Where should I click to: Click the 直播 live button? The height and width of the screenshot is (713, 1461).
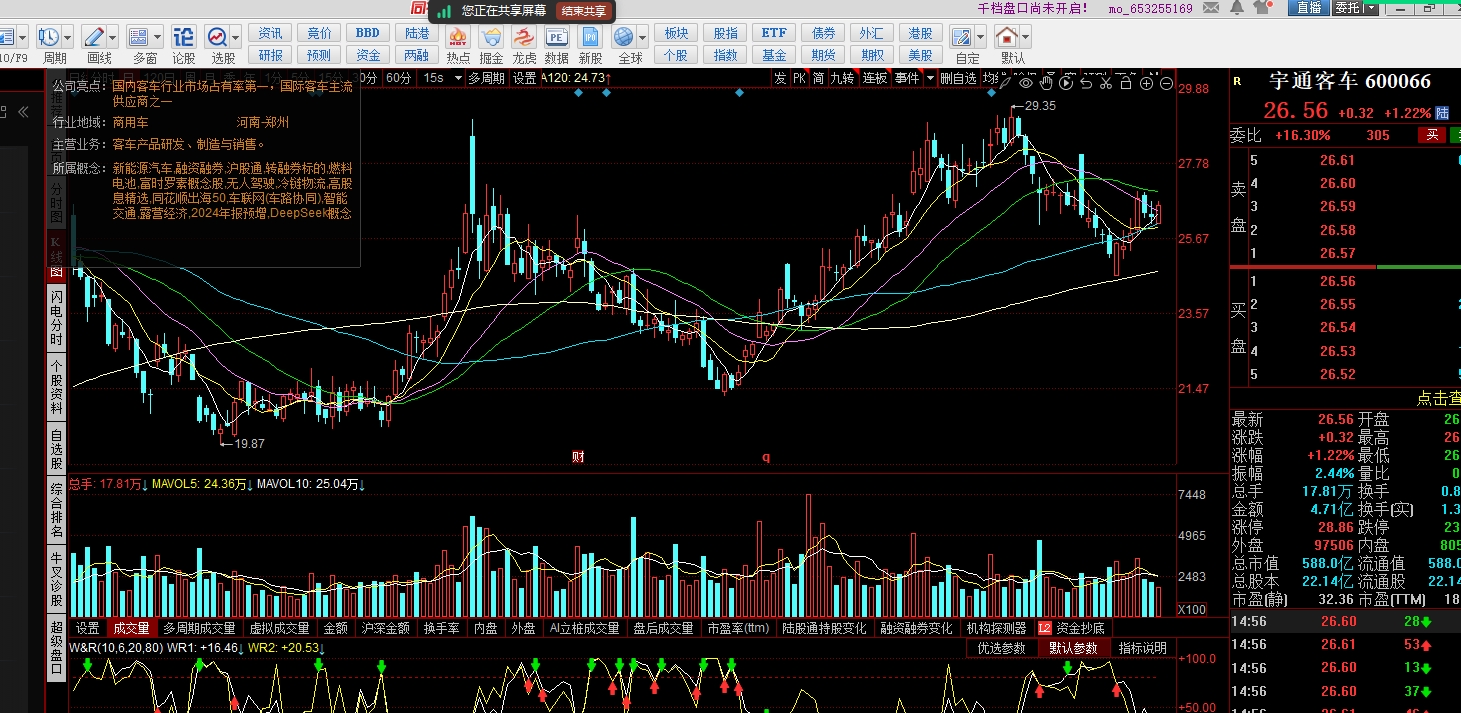point(1308,8)
